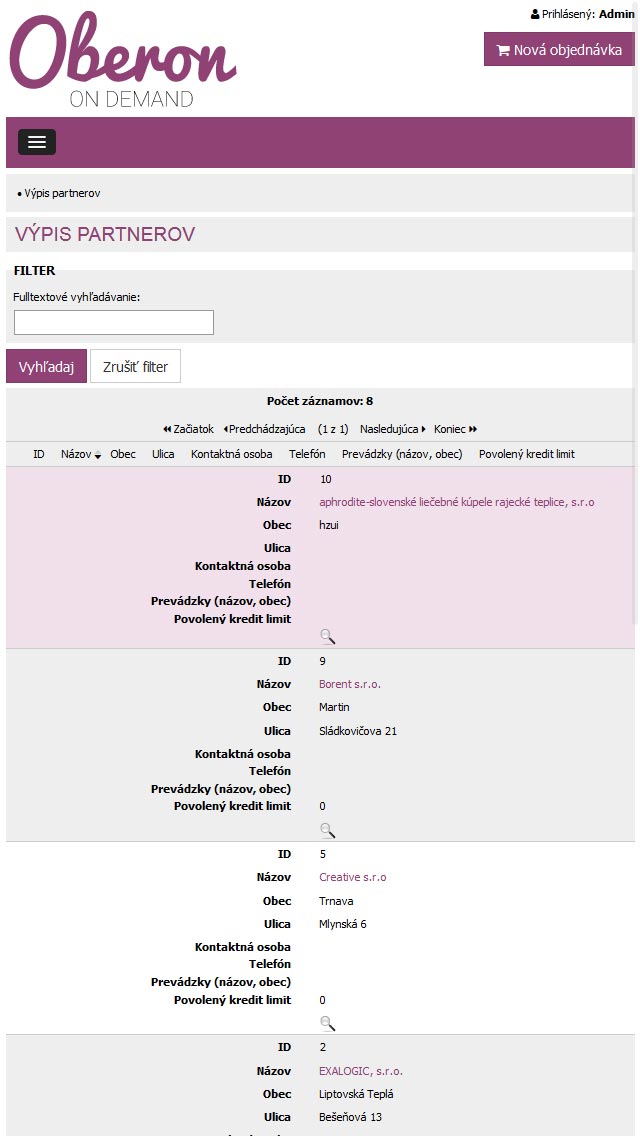This screenshot has height=1136, width=640.
Task: Open the hamburger navigation menu
Action: coord(37,142)
